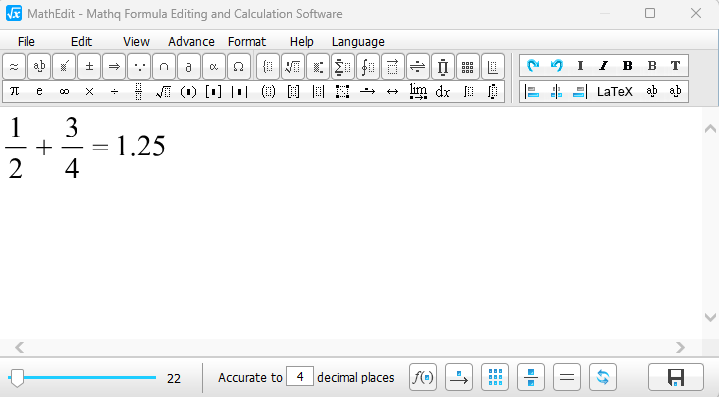Image resolution: width=719 pixels, height=397 pixels.
Task: Toggle italic slanted I style
Action: pyautogui.click(x=603, y=66)
